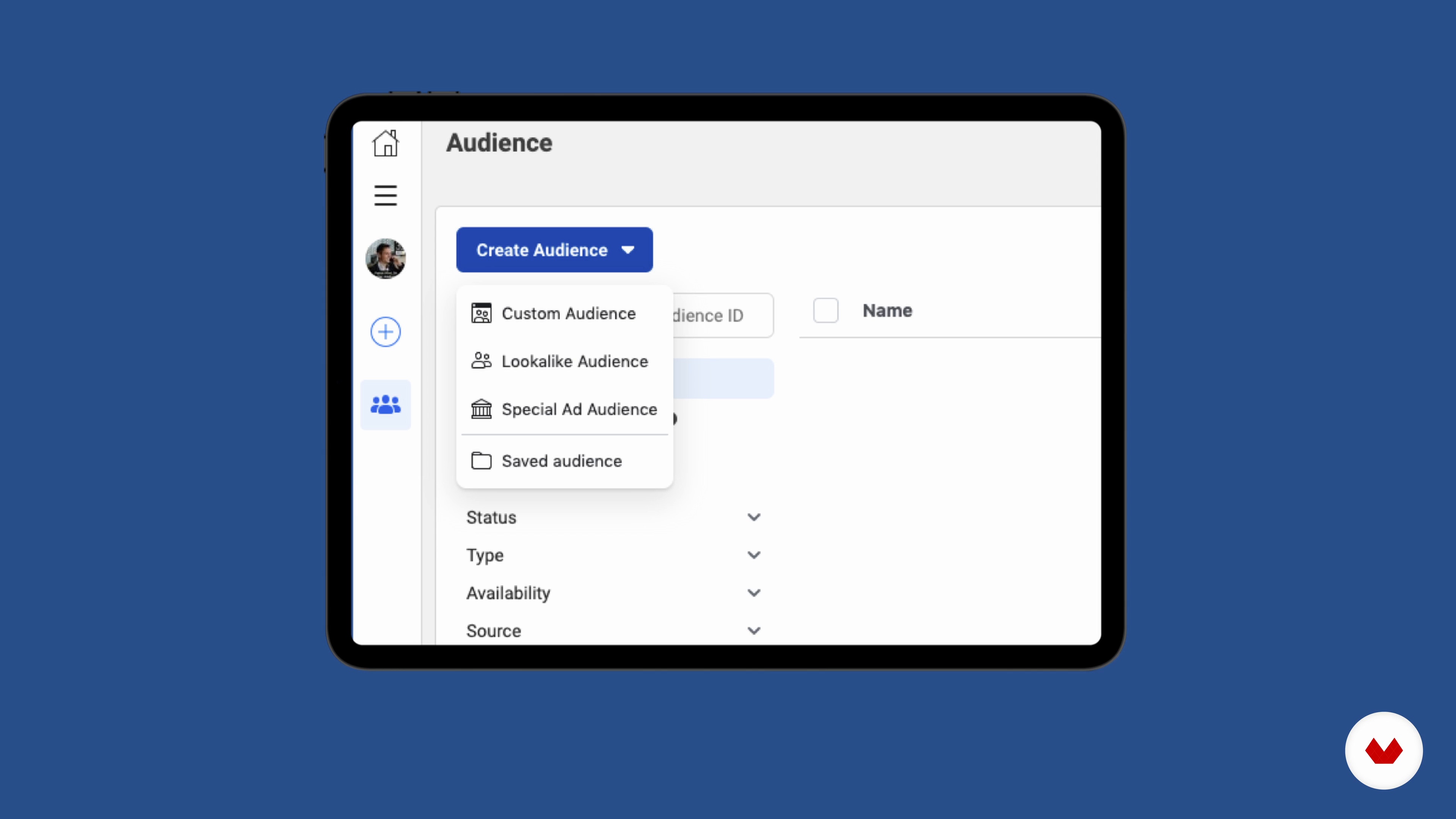Choose Custom Audience from the menu
The height and width of the screenshot is (819, 1456).
point(565,313)
